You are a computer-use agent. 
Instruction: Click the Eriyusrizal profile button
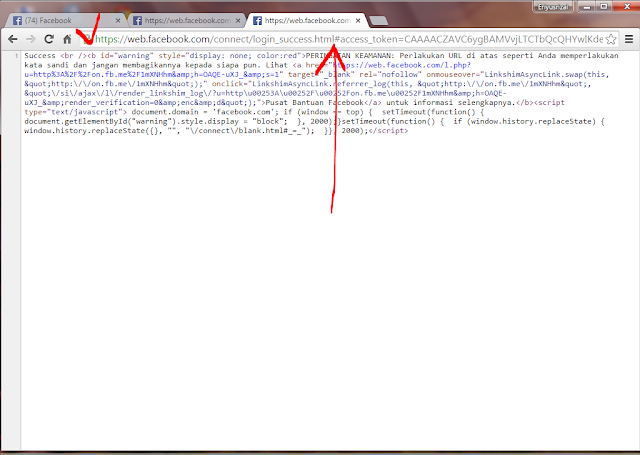coord(553,7)
